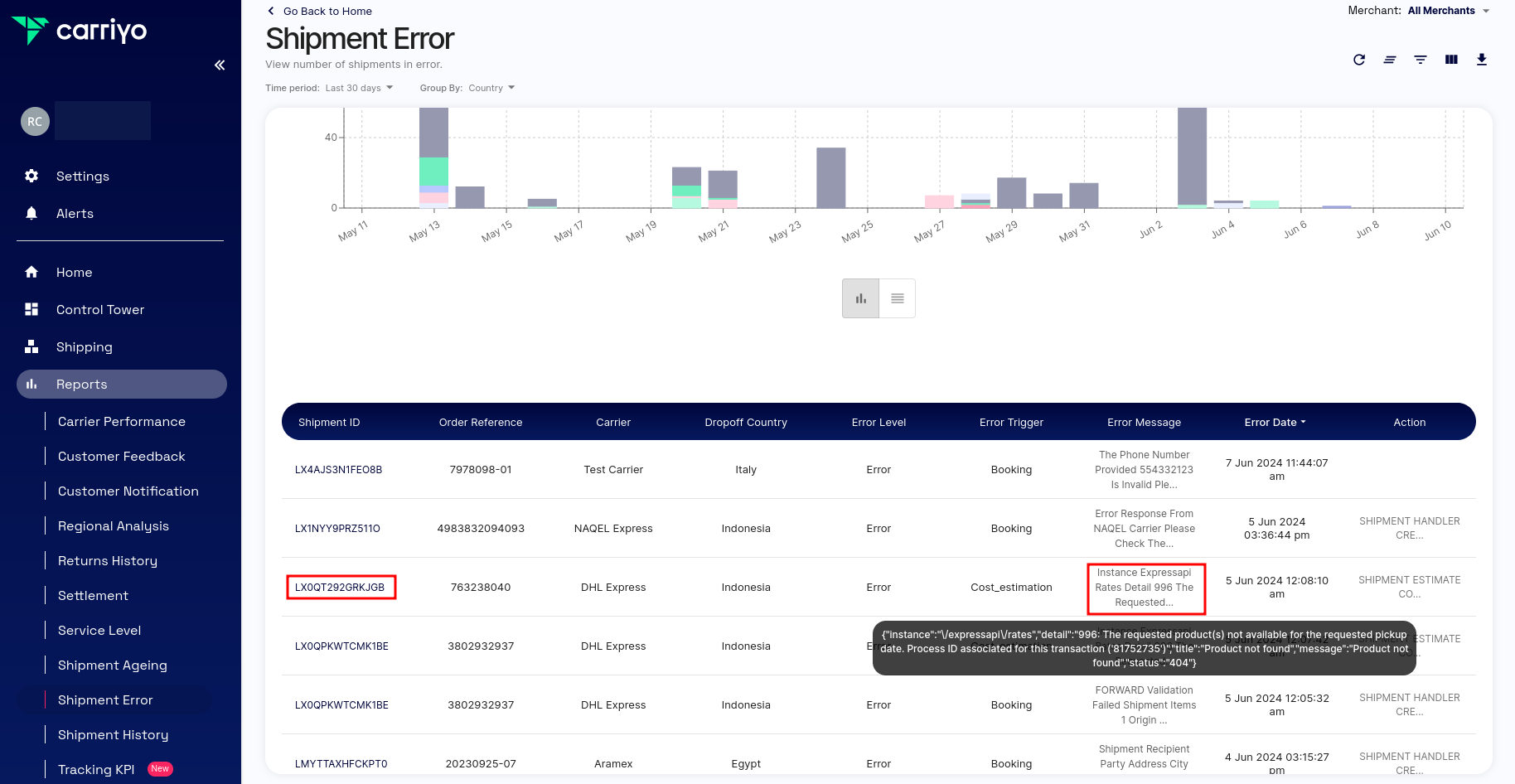Switch to bar chart view

[861, 298]
